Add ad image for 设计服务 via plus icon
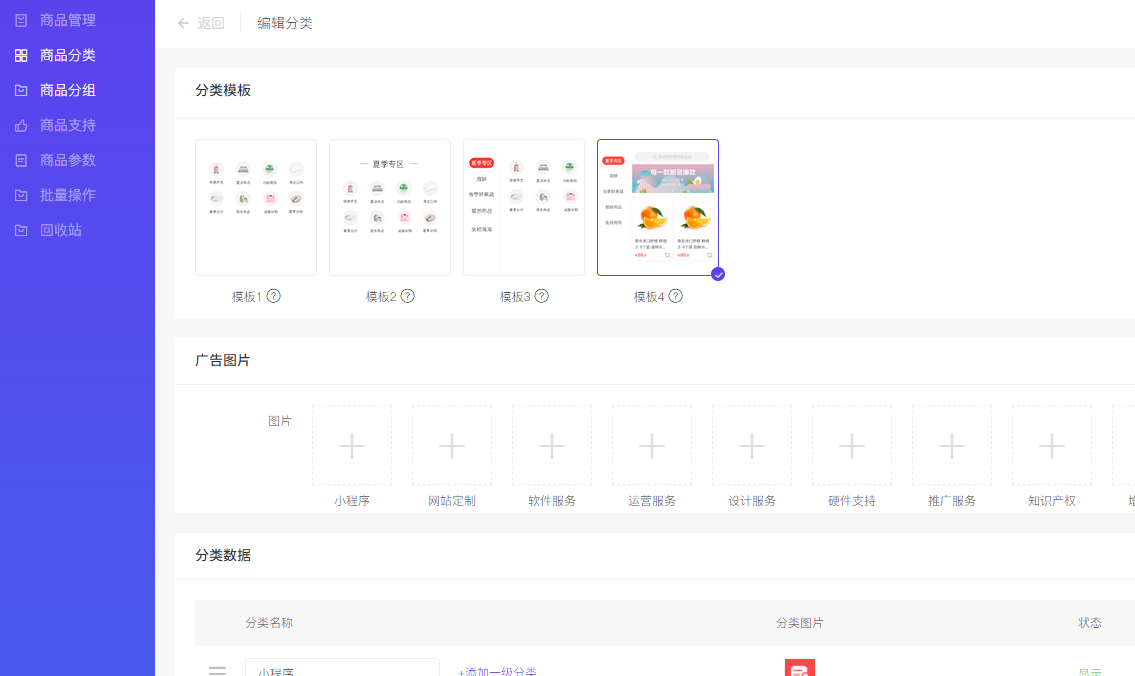This screenshot has width=1135, height=676. [x=752, y=445]
